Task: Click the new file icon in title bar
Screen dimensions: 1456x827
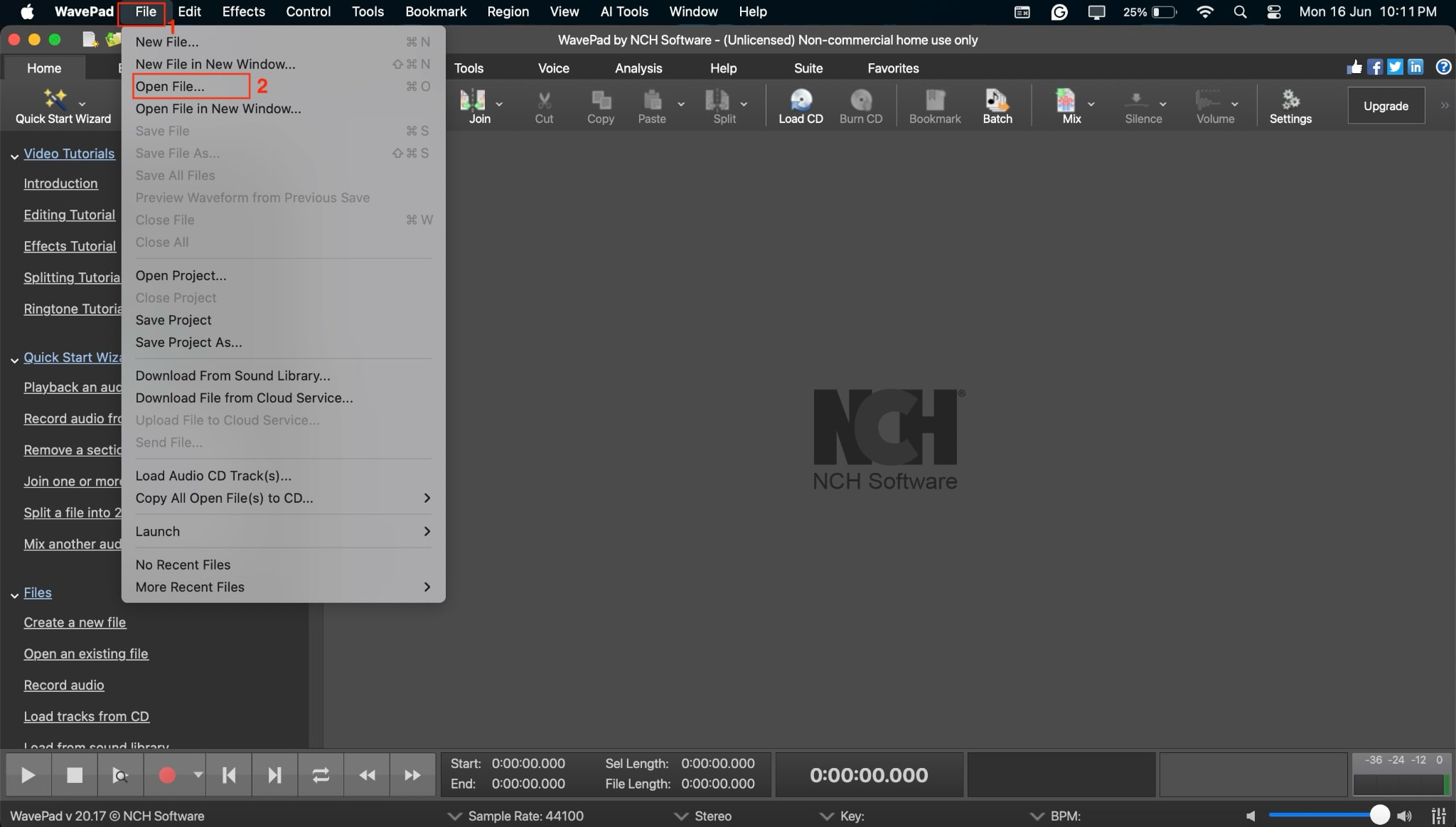Action: coord(90,40)
